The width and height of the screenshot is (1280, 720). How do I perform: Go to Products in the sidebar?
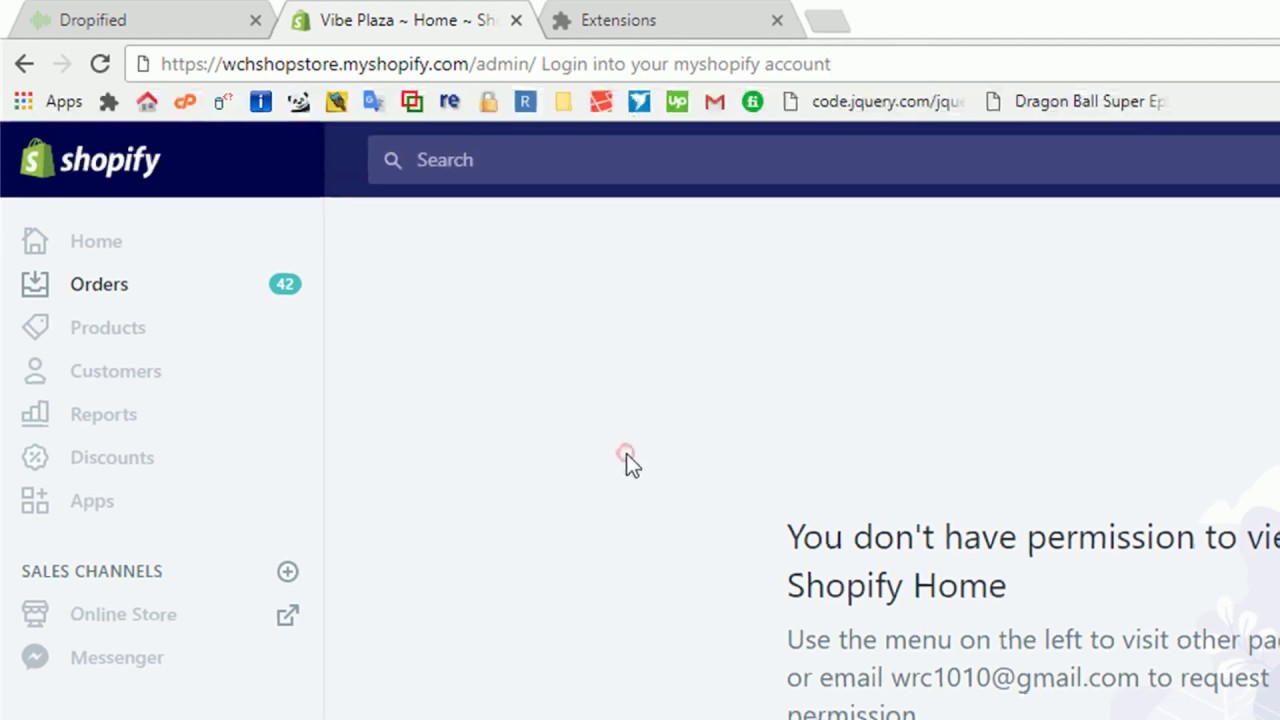[108, 328]
